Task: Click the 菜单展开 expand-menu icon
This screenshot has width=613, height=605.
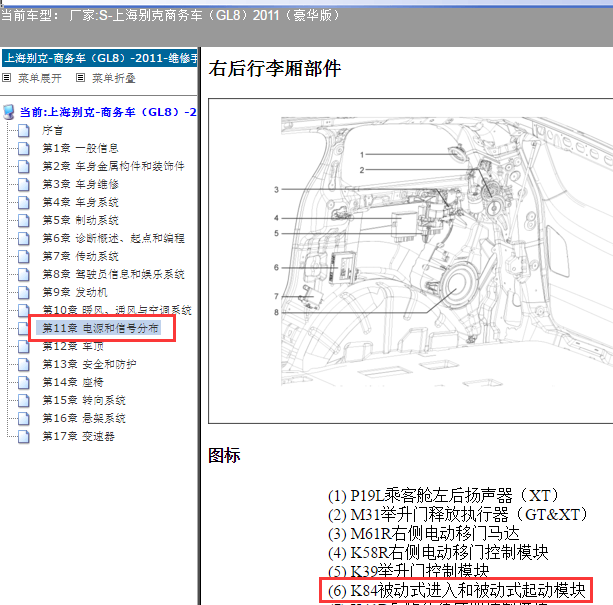Action: coord(6,78)
